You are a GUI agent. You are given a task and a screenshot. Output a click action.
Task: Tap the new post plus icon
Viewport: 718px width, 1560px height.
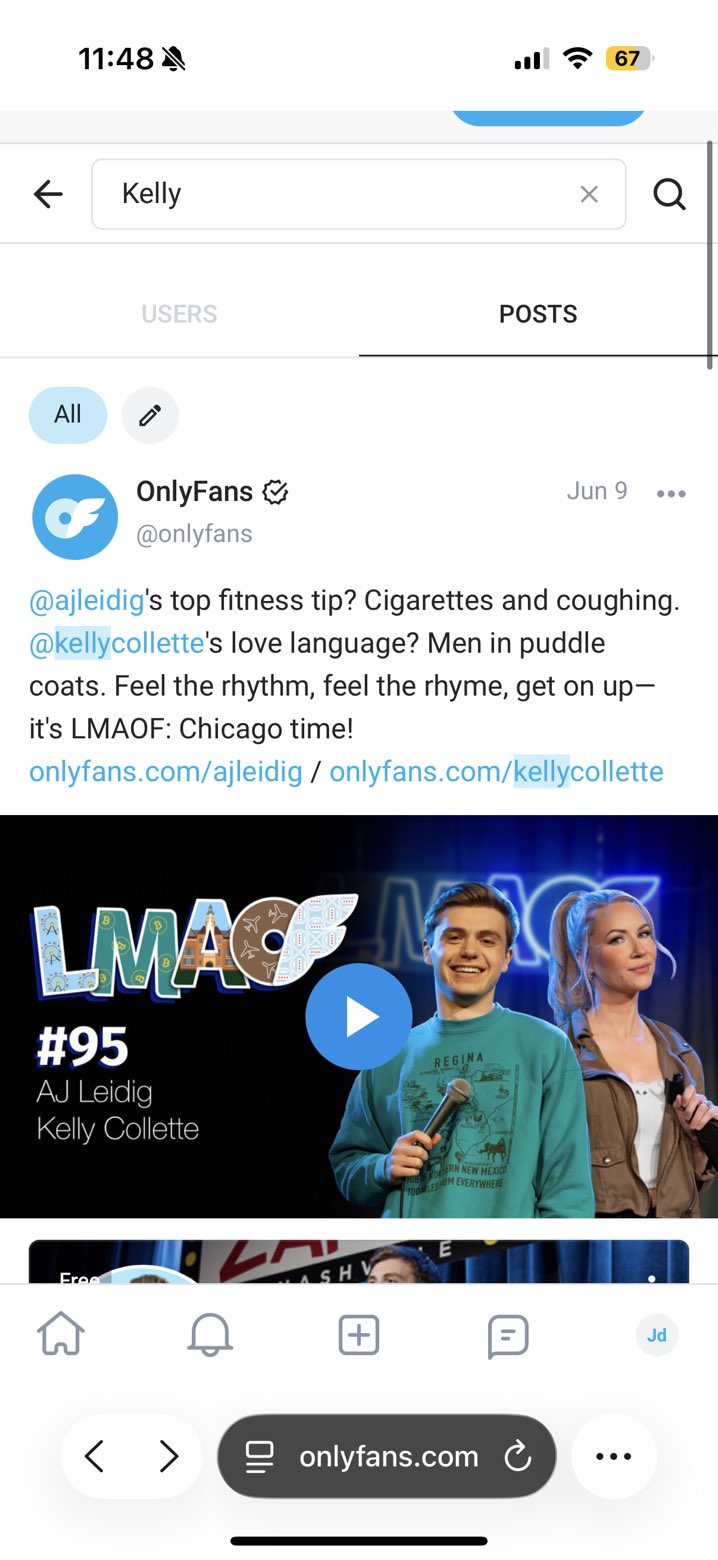(358, 1335)
